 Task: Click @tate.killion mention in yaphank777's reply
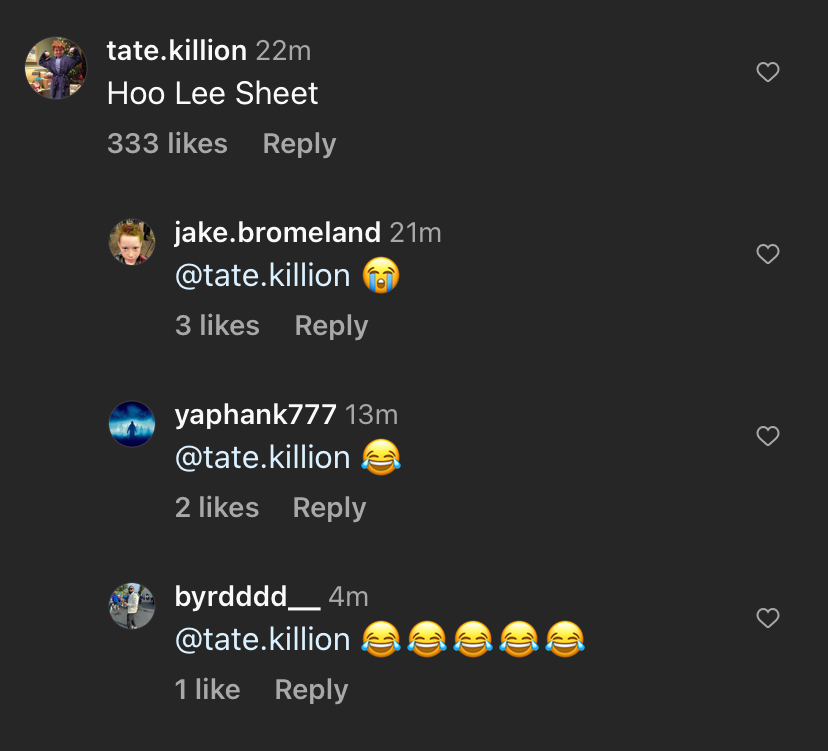click(262, 458)
